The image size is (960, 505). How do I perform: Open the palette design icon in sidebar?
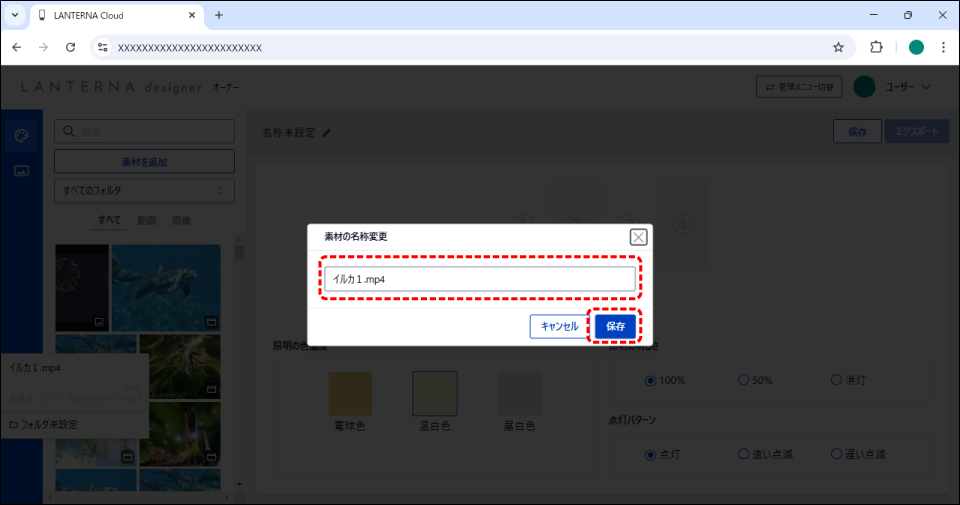tap(21, 136)
